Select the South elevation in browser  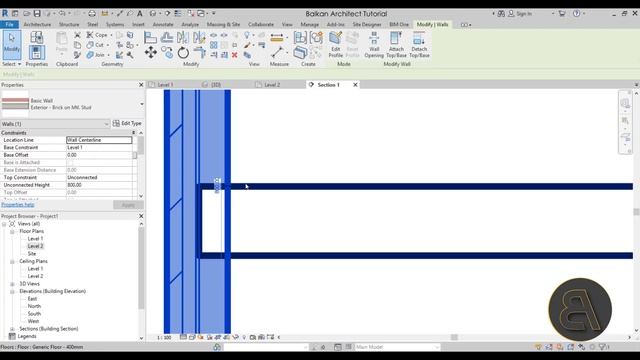point(34,314)
